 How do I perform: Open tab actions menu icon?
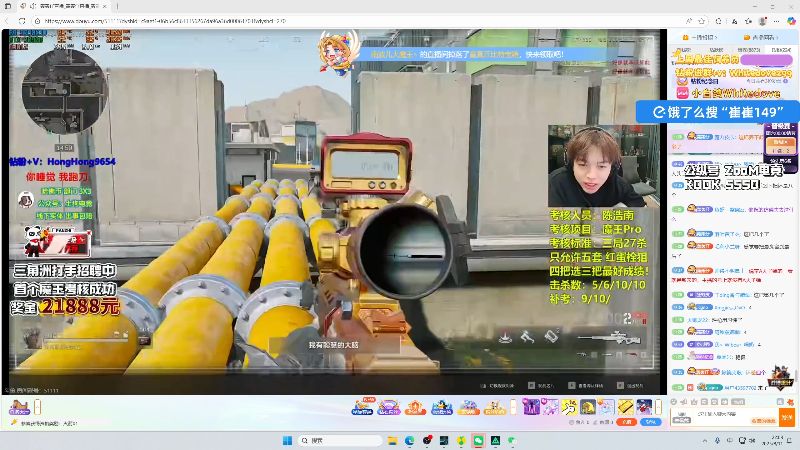click(x=8, y=6)
